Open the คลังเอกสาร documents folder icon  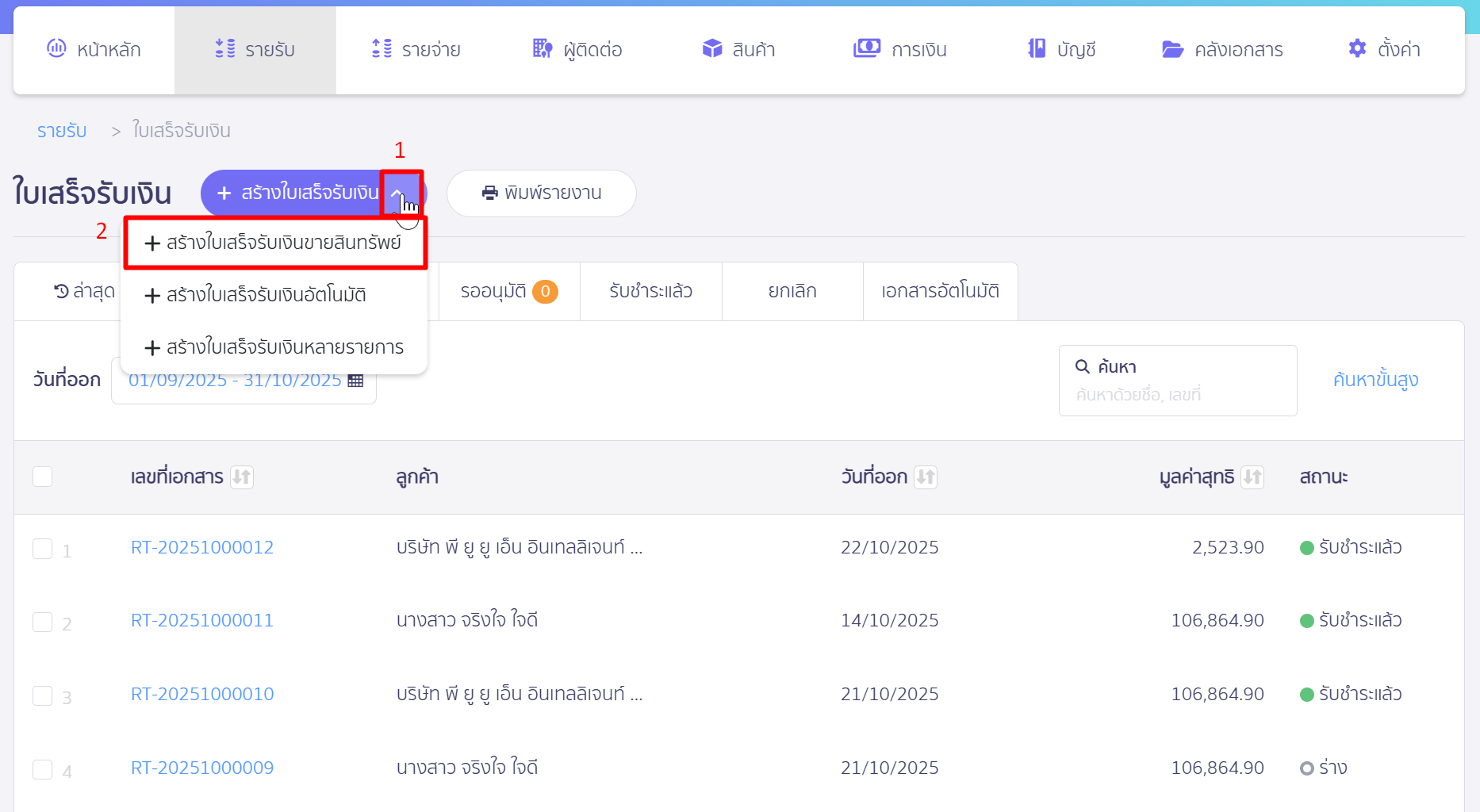[x=1172, y=49]
